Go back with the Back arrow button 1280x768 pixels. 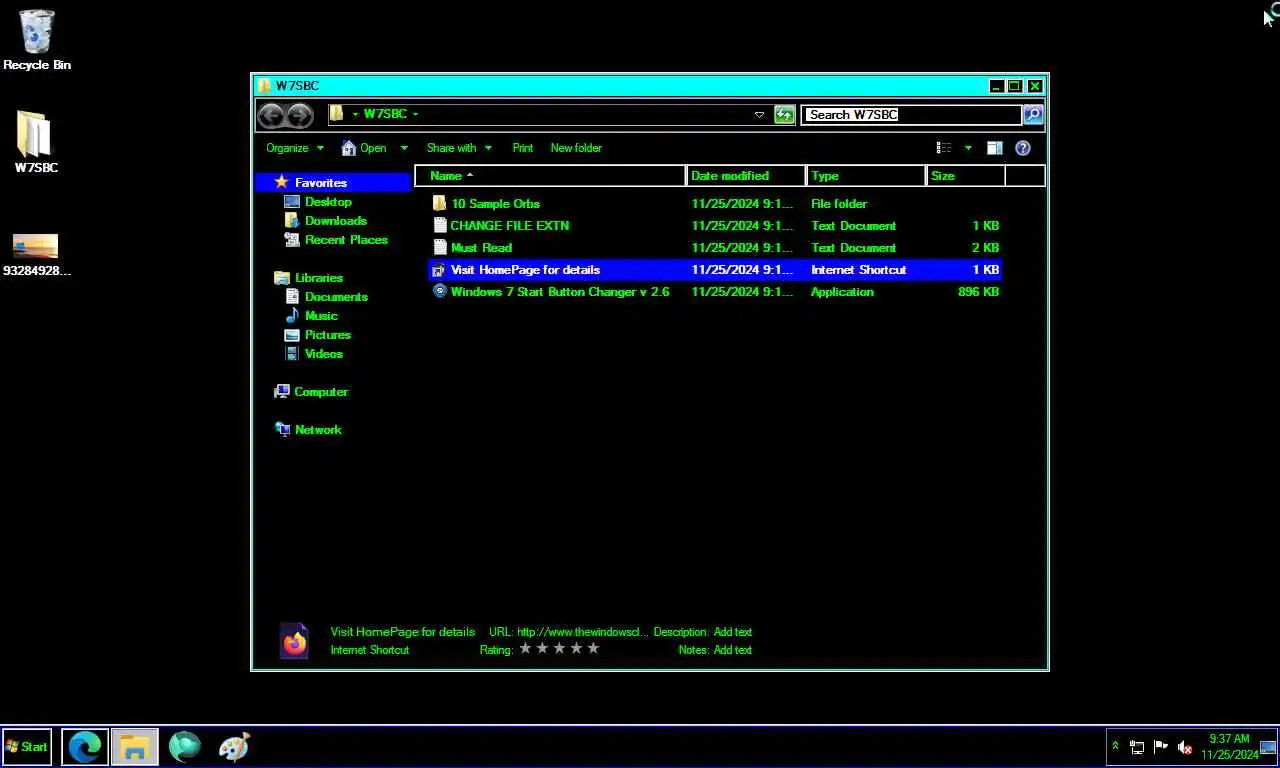tap(271, 115)
